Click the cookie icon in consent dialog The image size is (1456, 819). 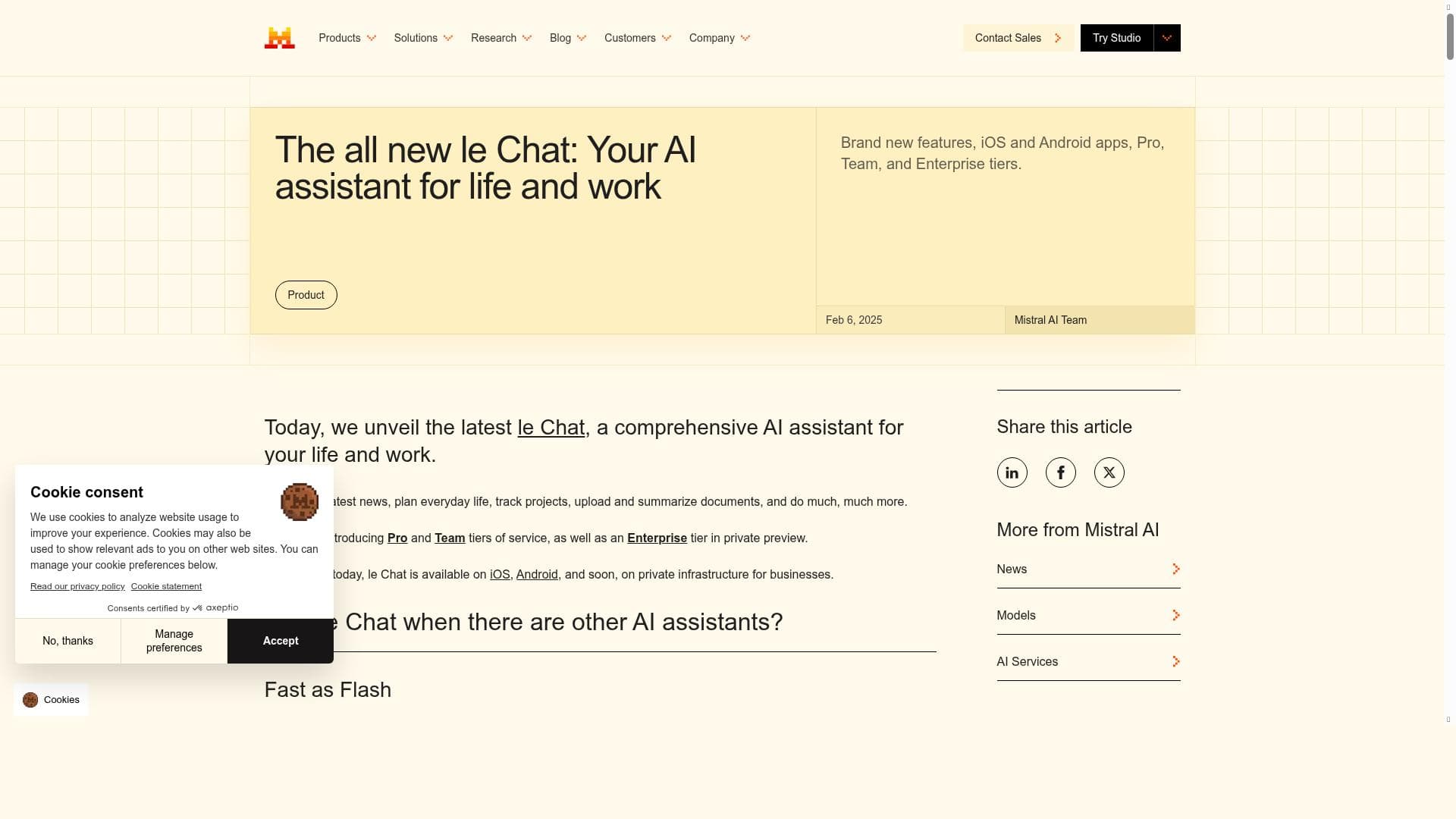point(300,501)
